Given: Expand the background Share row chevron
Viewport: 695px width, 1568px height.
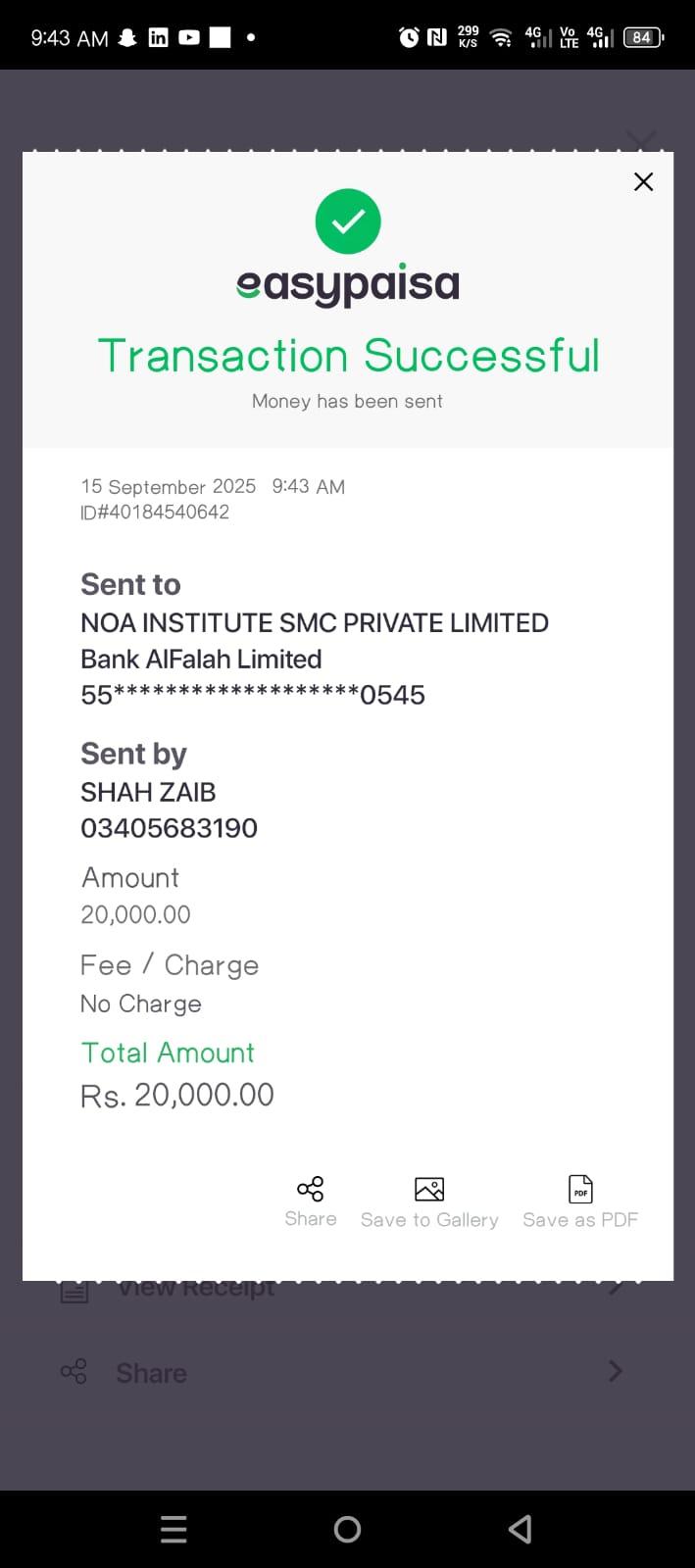Looking at the screenshot, I should coord(615,1371).
